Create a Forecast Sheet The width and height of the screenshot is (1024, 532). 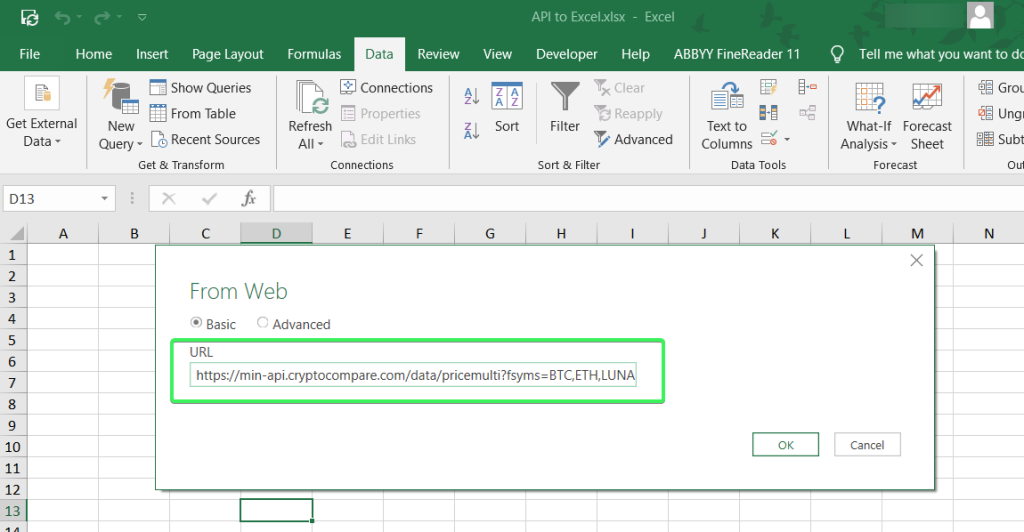click(927, 116)
